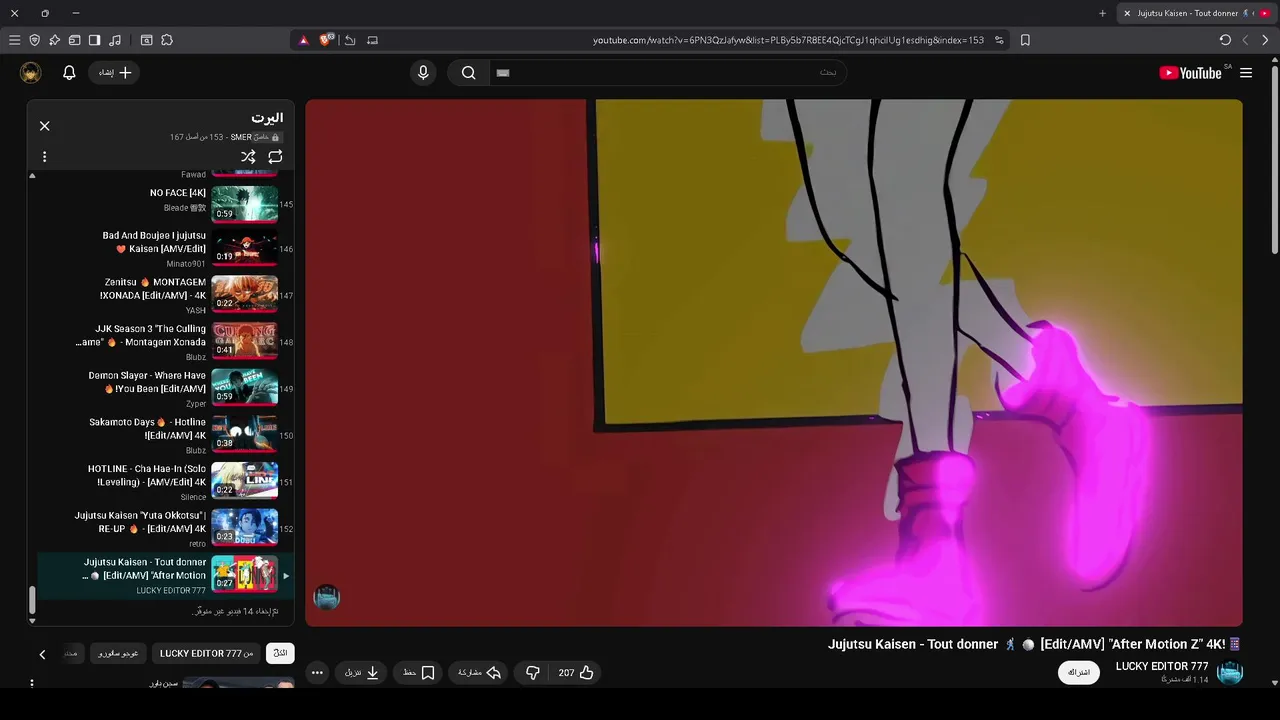This screenshot has height=720, width=1280.
Task: Open YouTube notifications bell
Action: point(69,72)
